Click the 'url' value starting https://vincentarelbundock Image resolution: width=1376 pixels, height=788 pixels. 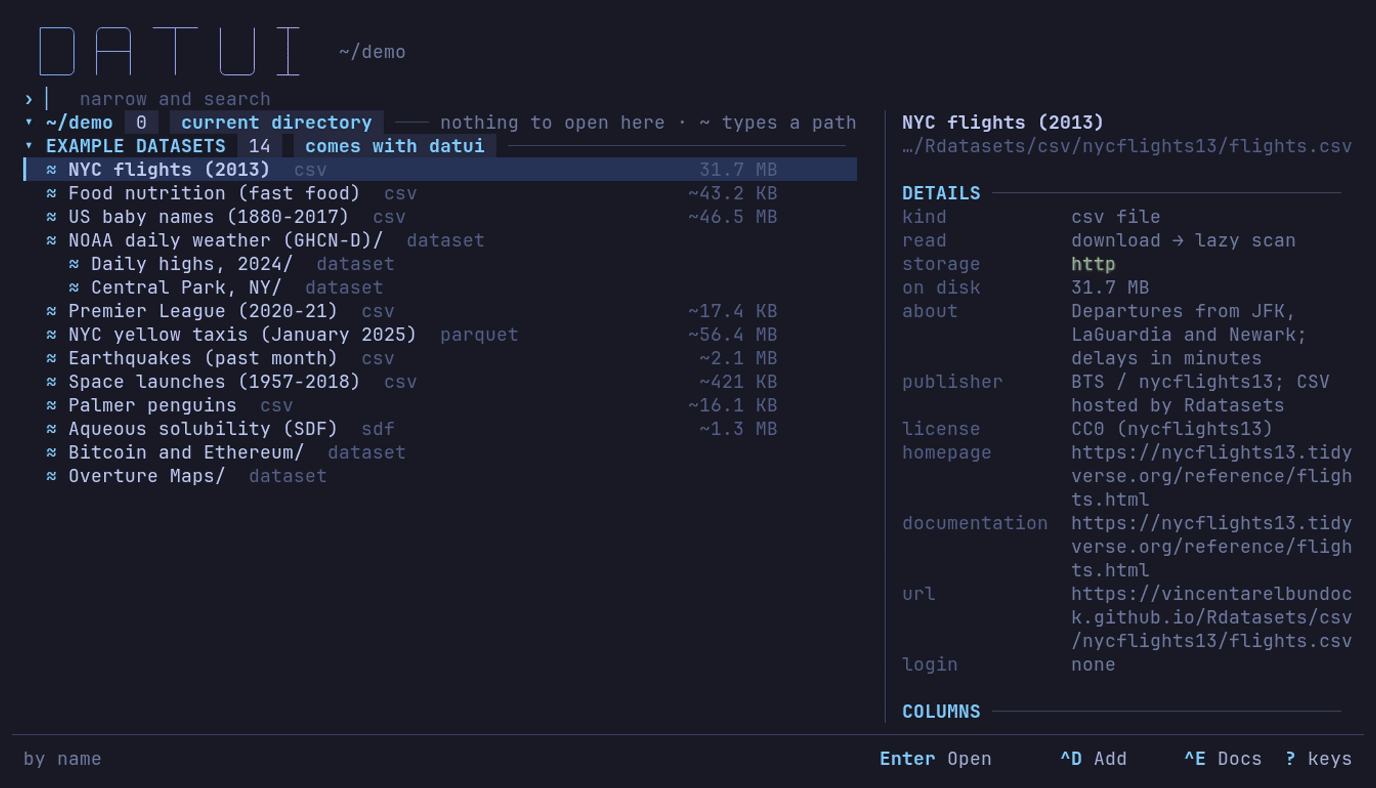pyautogui.click(x=1211, y=618)
